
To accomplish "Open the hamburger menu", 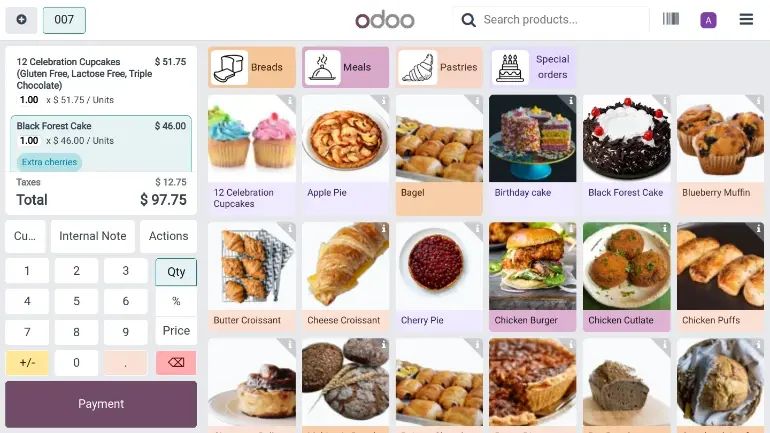I will [746, 19].
